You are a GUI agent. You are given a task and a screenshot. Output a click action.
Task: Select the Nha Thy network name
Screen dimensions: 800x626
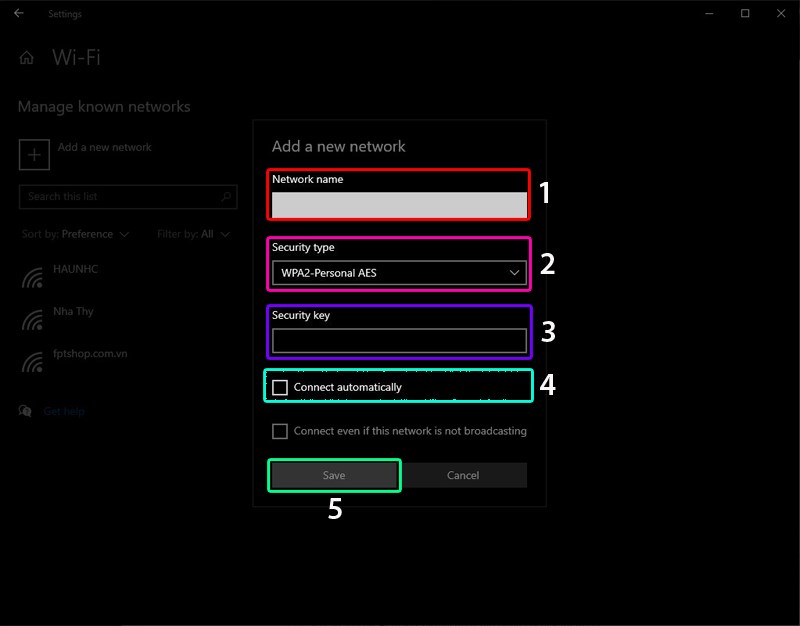(x=73, y=311)
